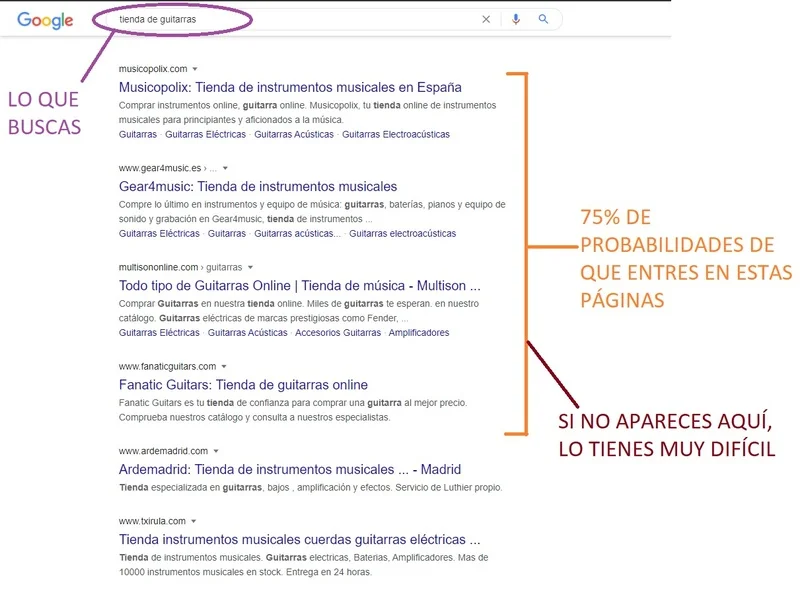Open the 'Todo tipo de Guitarras Online' Multison result

[x=299, y=285]
